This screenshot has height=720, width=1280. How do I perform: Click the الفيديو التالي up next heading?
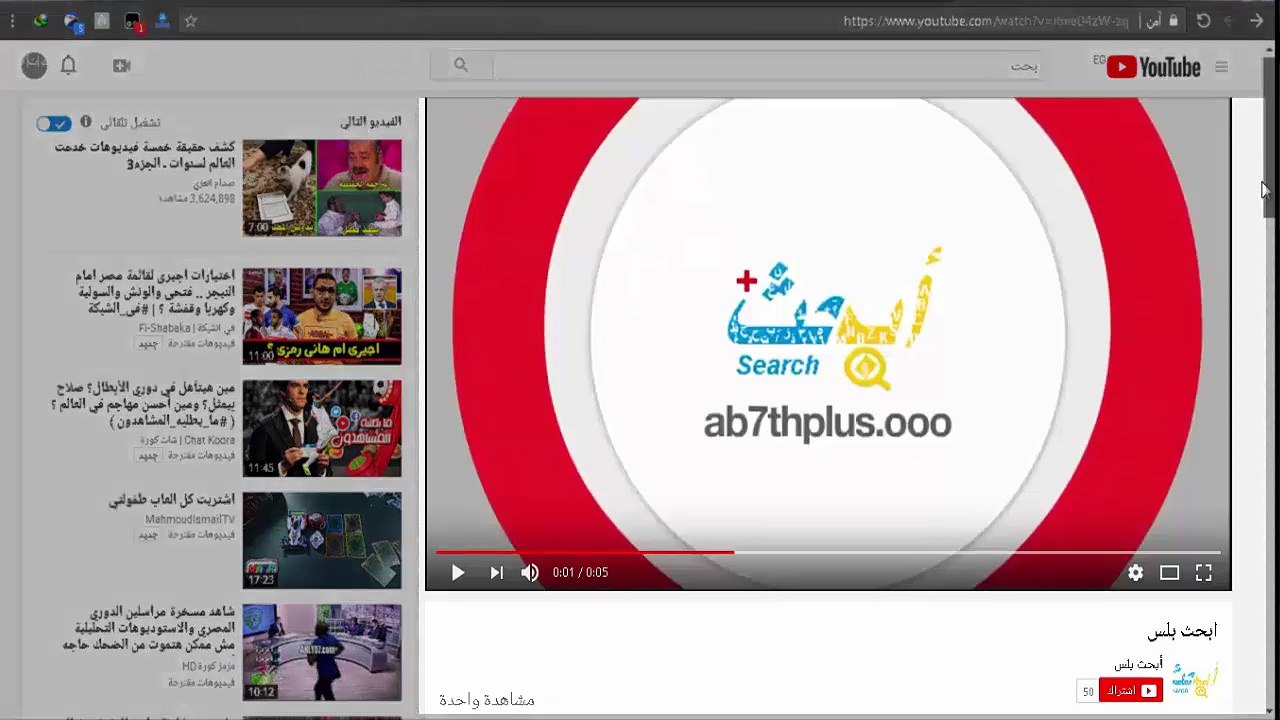(x=371, y=121)
